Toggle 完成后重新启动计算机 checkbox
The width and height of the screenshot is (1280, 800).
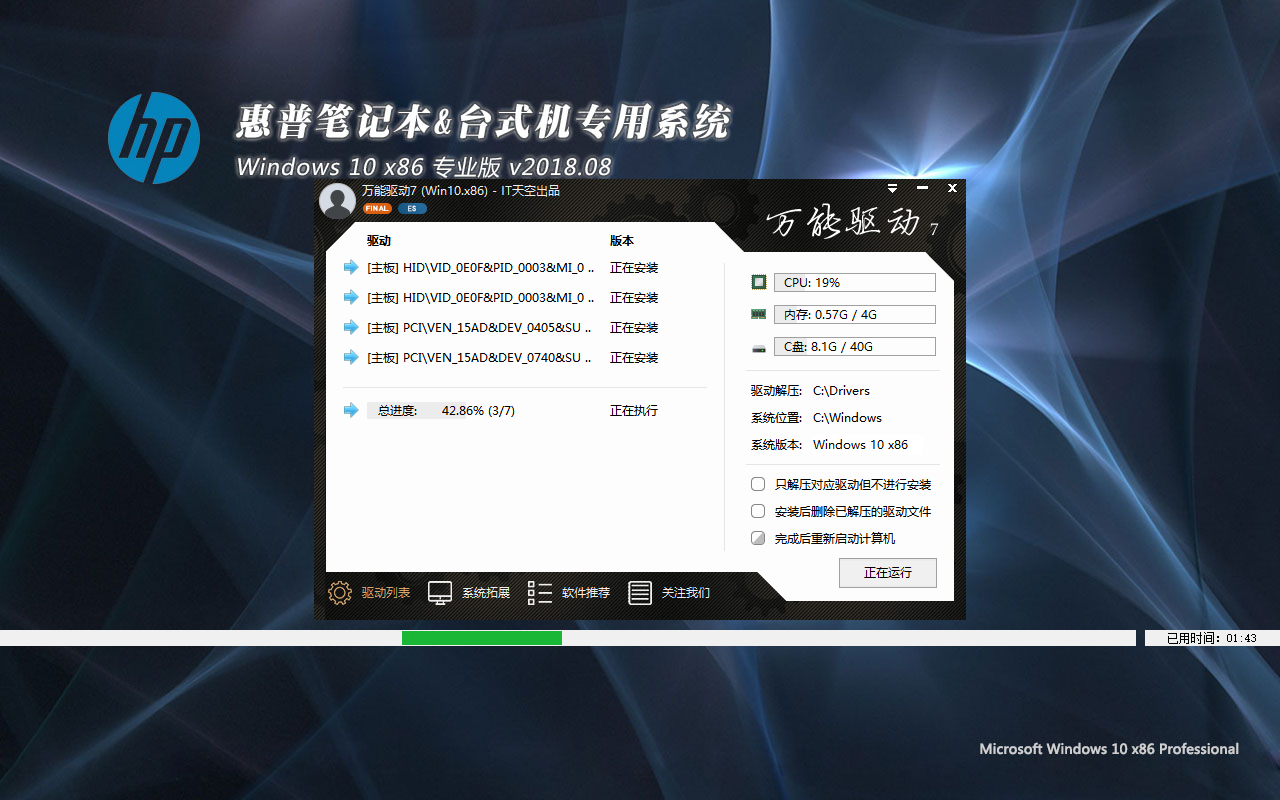pos(758,538)
